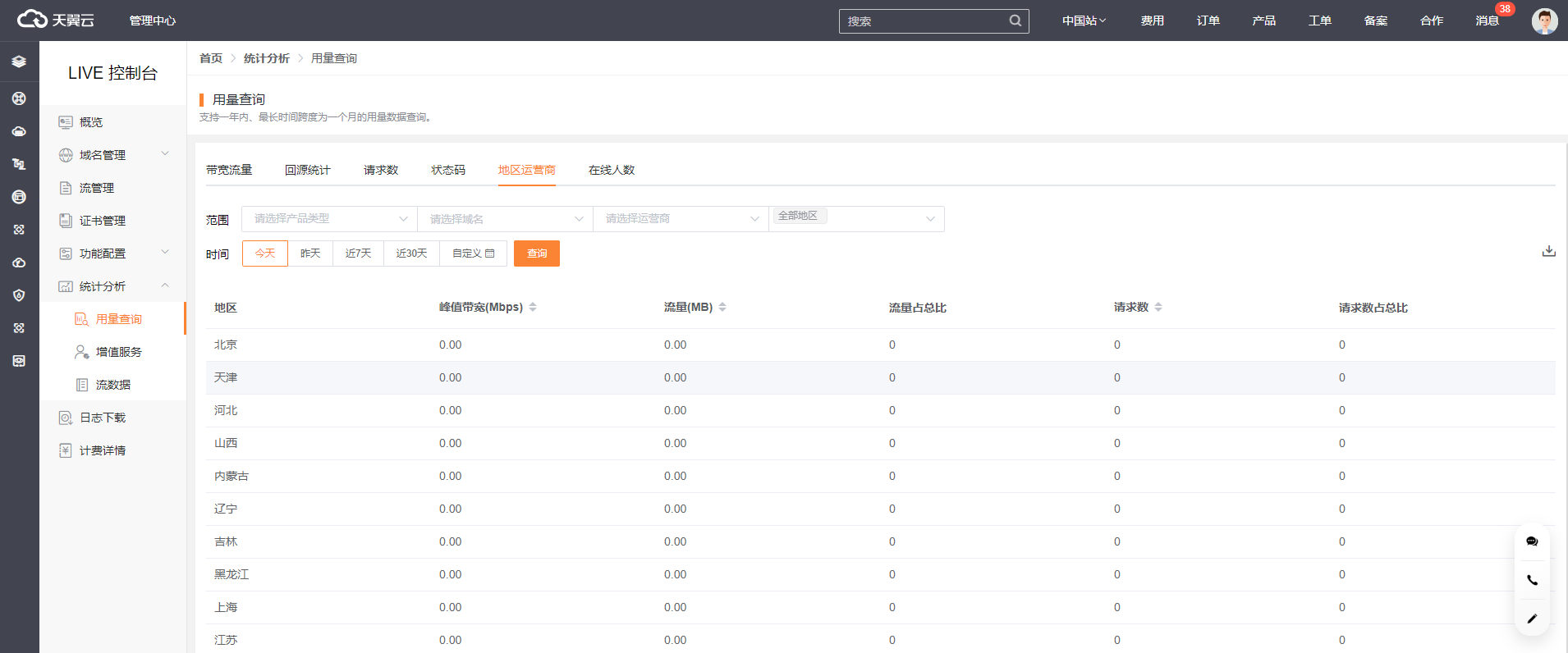Open the user avatar menu
The width and height of the screenshot is (1568, 653).
click(1544, 21)
